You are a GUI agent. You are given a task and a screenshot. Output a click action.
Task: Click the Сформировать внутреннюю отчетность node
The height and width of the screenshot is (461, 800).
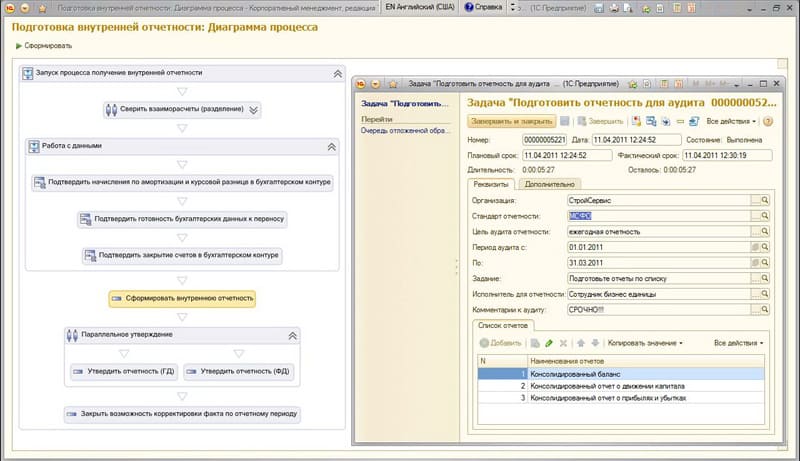pos(182,298)
